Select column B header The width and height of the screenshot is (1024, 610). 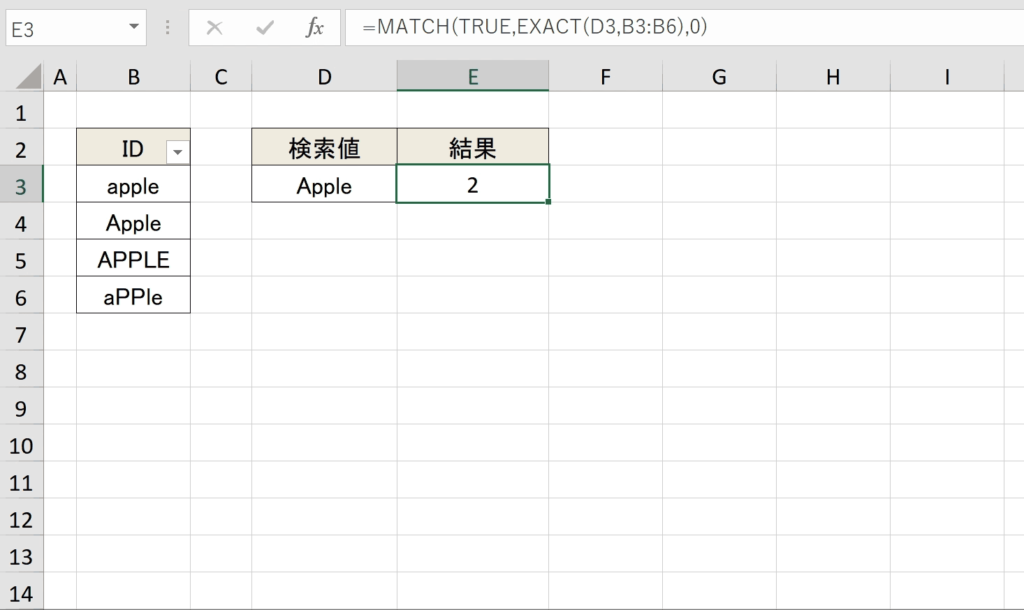click(x=134, y=76)
